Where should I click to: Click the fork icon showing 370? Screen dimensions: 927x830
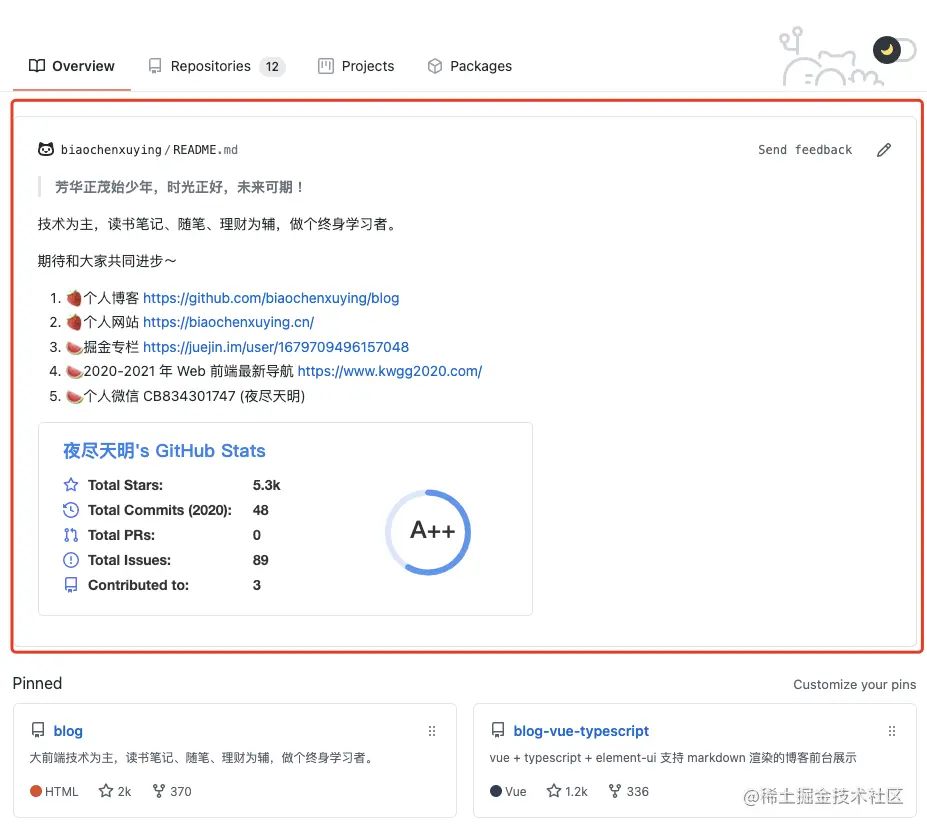(x=158, y=791)
